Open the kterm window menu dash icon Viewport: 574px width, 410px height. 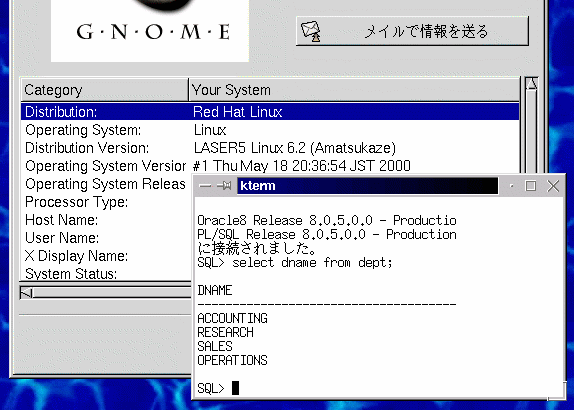205,186
